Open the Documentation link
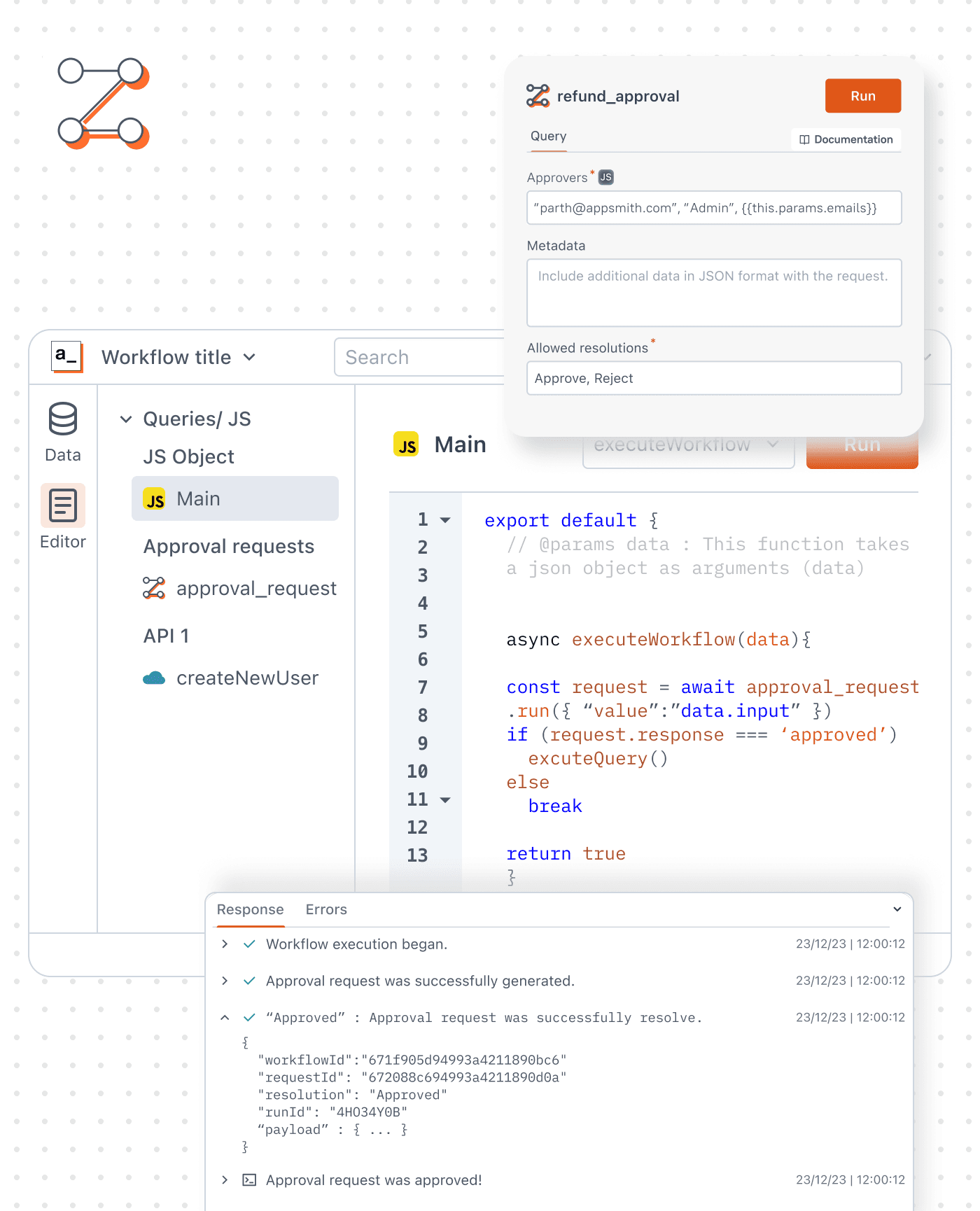 846,139
